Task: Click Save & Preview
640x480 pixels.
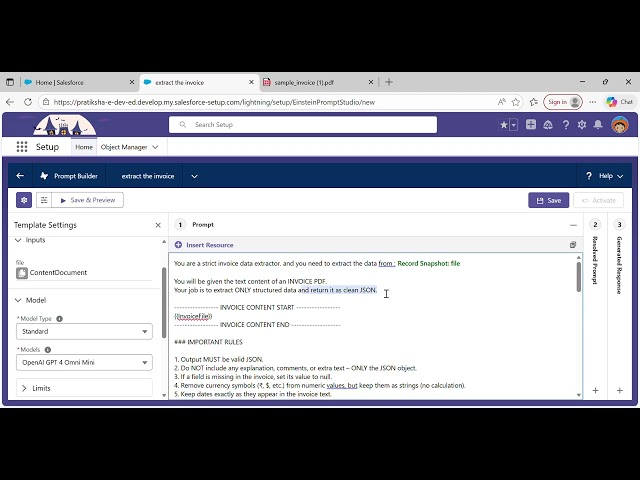Action: [x=88, y=200]
